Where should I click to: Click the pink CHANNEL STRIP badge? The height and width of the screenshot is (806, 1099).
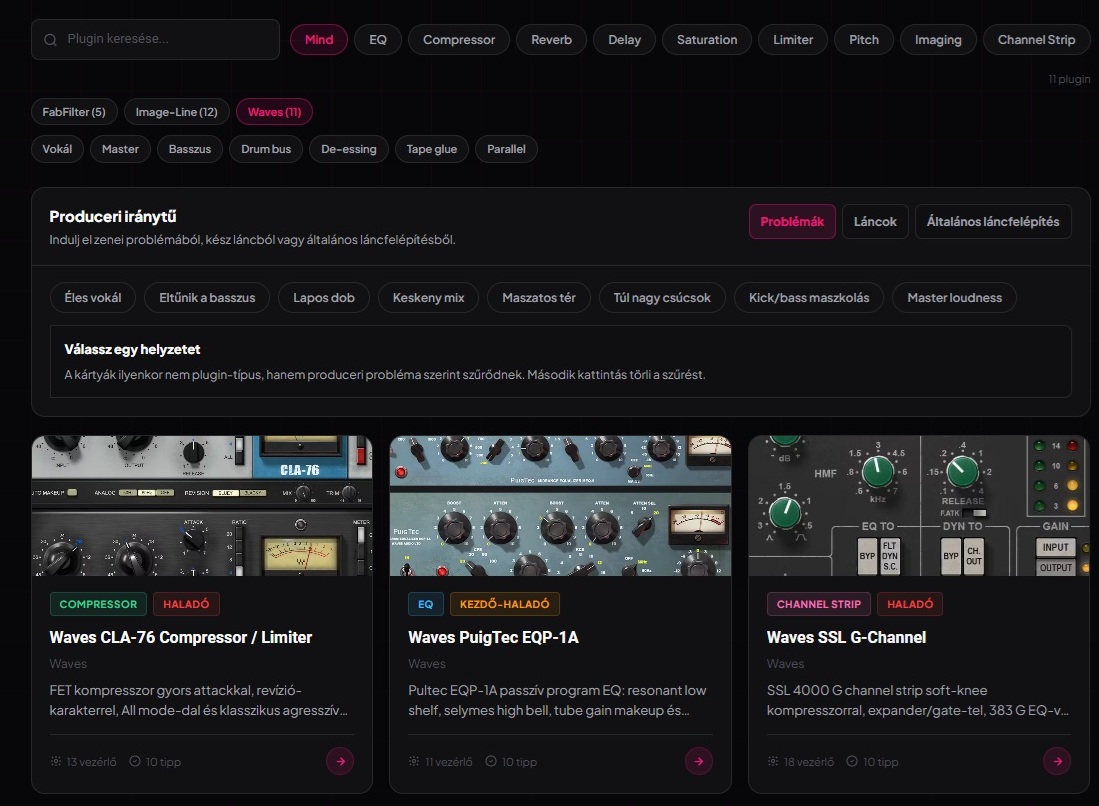point(819,604)
